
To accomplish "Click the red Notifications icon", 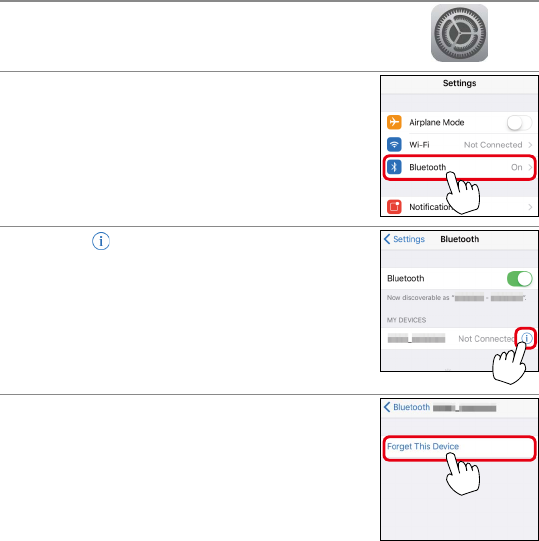I will pyautogui.click(x=394, y=207).
